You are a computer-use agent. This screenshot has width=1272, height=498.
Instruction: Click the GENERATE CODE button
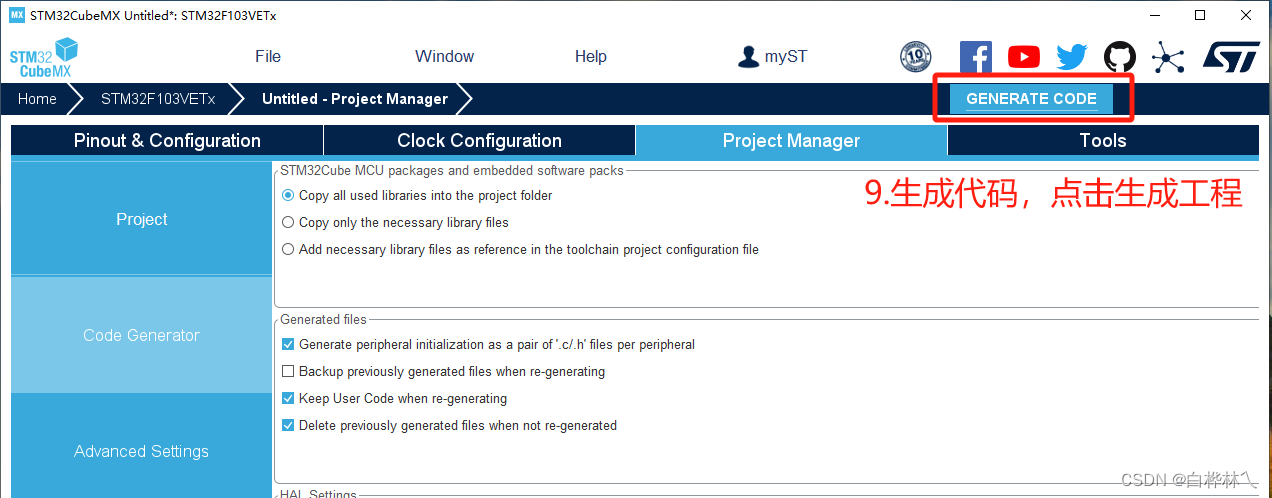click(1031, 99)
